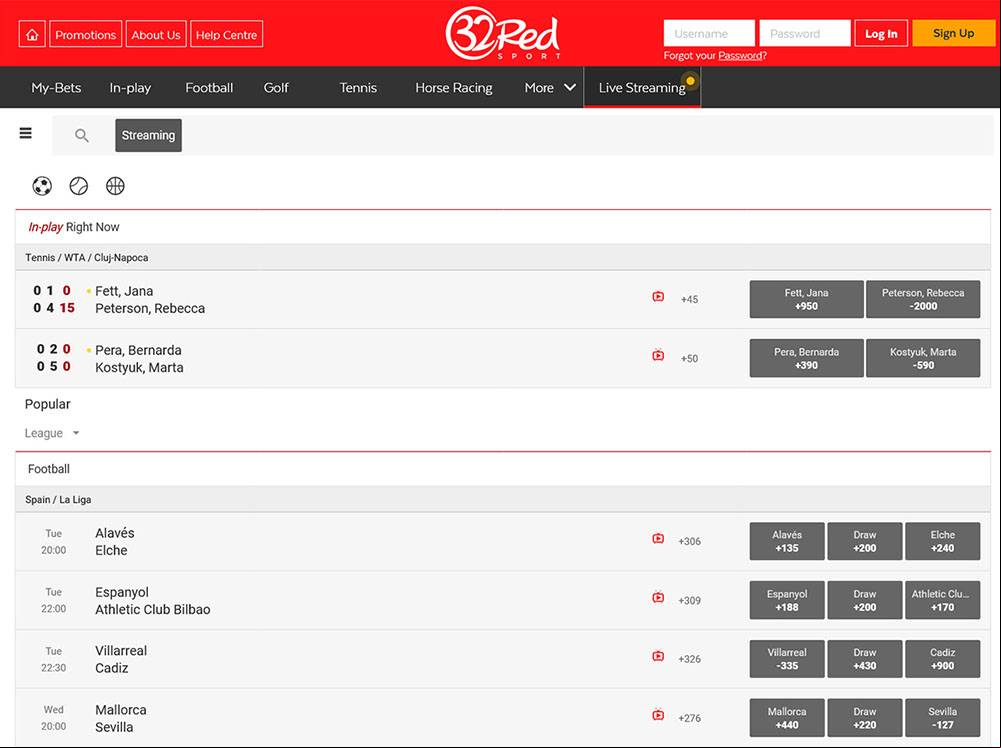The height and width of the screenshot is (748, 1001).
Task: Open the Kostyuk, Marta match name
Action: (x=139, y=368)
